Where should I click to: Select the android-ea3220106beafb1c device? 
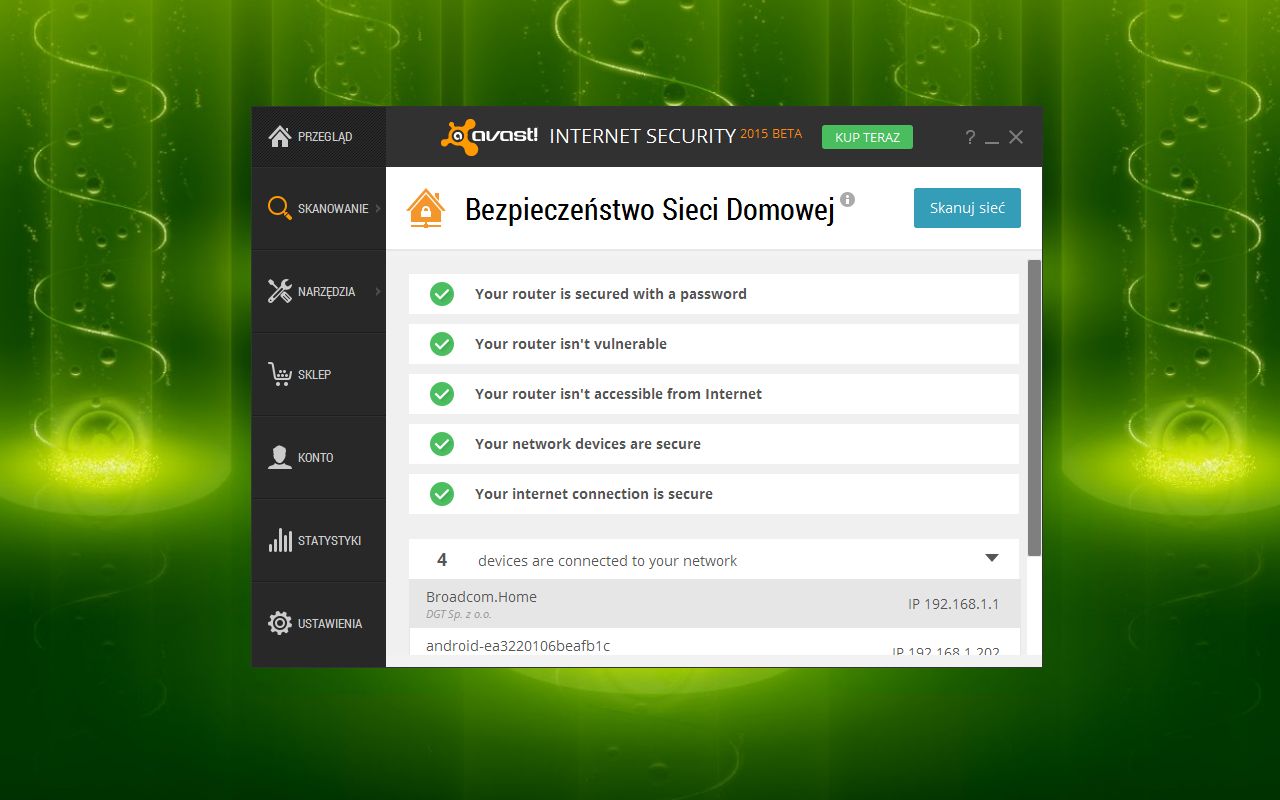pyautogui.click(x=714, y=643)
